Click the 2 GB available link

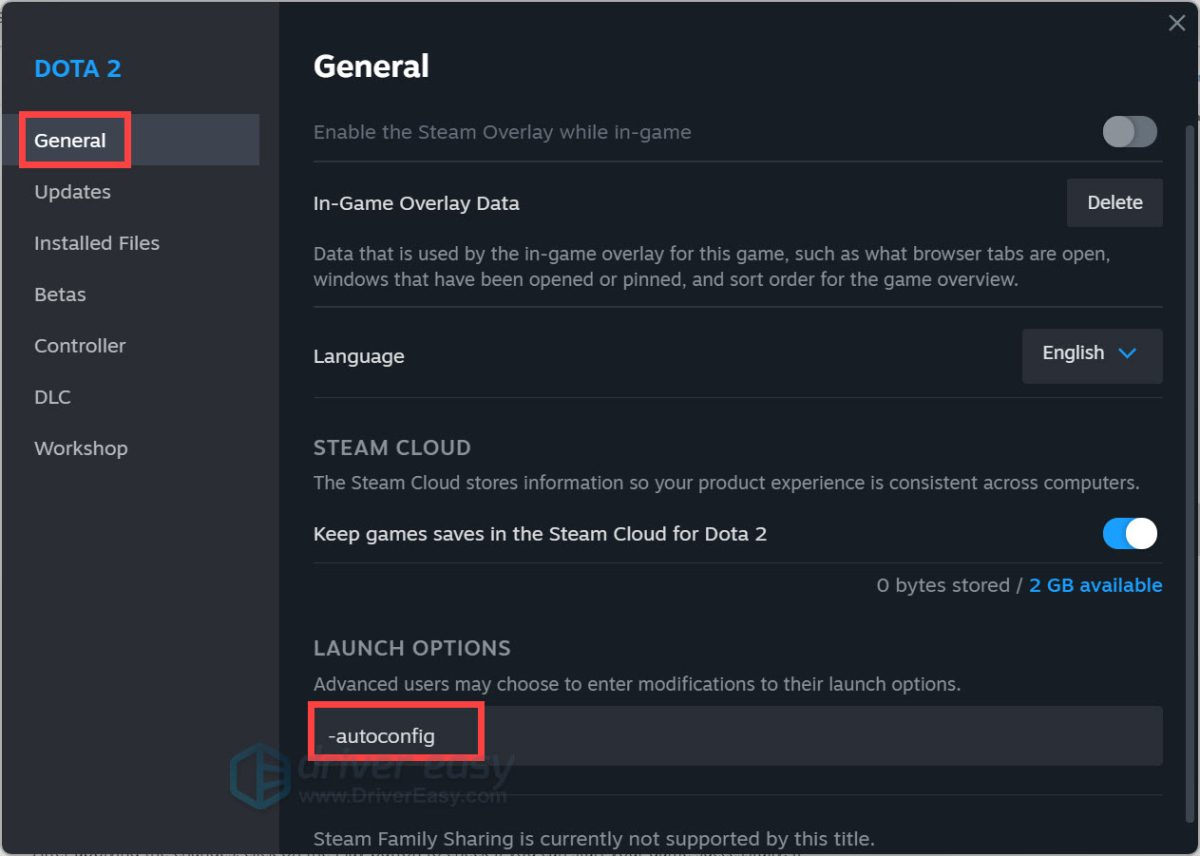[1095, 585]
